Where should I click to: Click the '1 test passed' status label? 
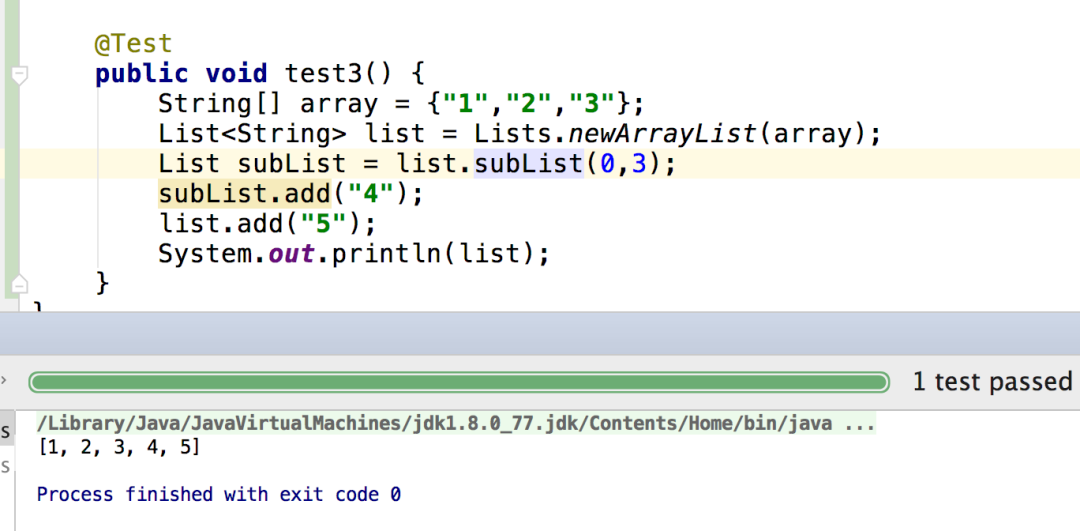[x=993, y=382]
